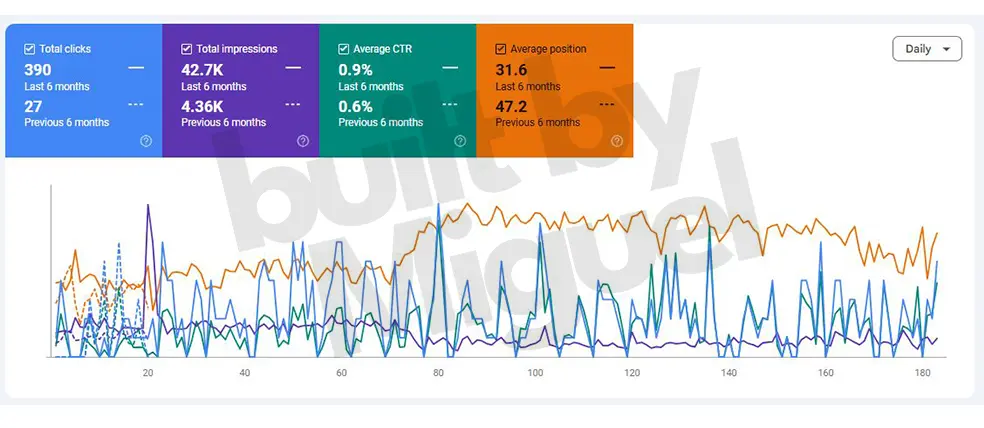This screenshot has height=428, width=984.
Task: Click help icon in Average CTR card
Action: point(460,141)
